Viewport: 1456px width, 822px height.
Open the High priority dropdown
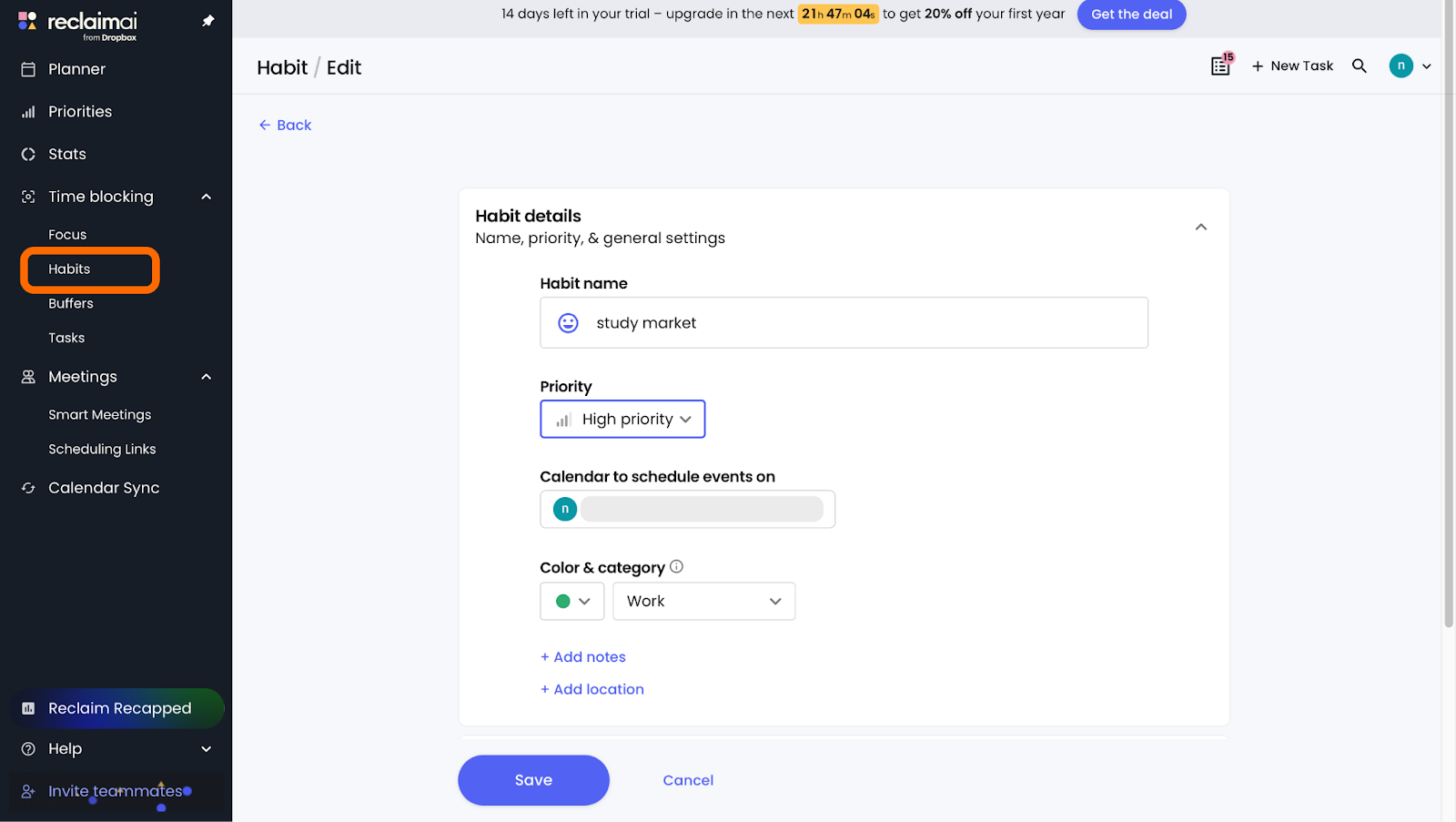(x=622, y=419)
